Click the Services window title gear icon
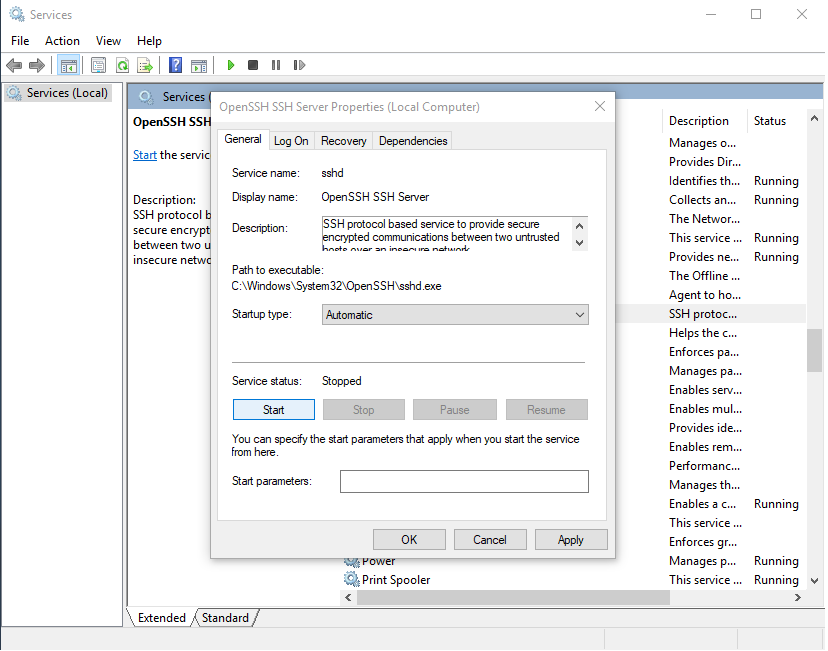This screenshot has height=651, width=828. [x=17, y=14]
